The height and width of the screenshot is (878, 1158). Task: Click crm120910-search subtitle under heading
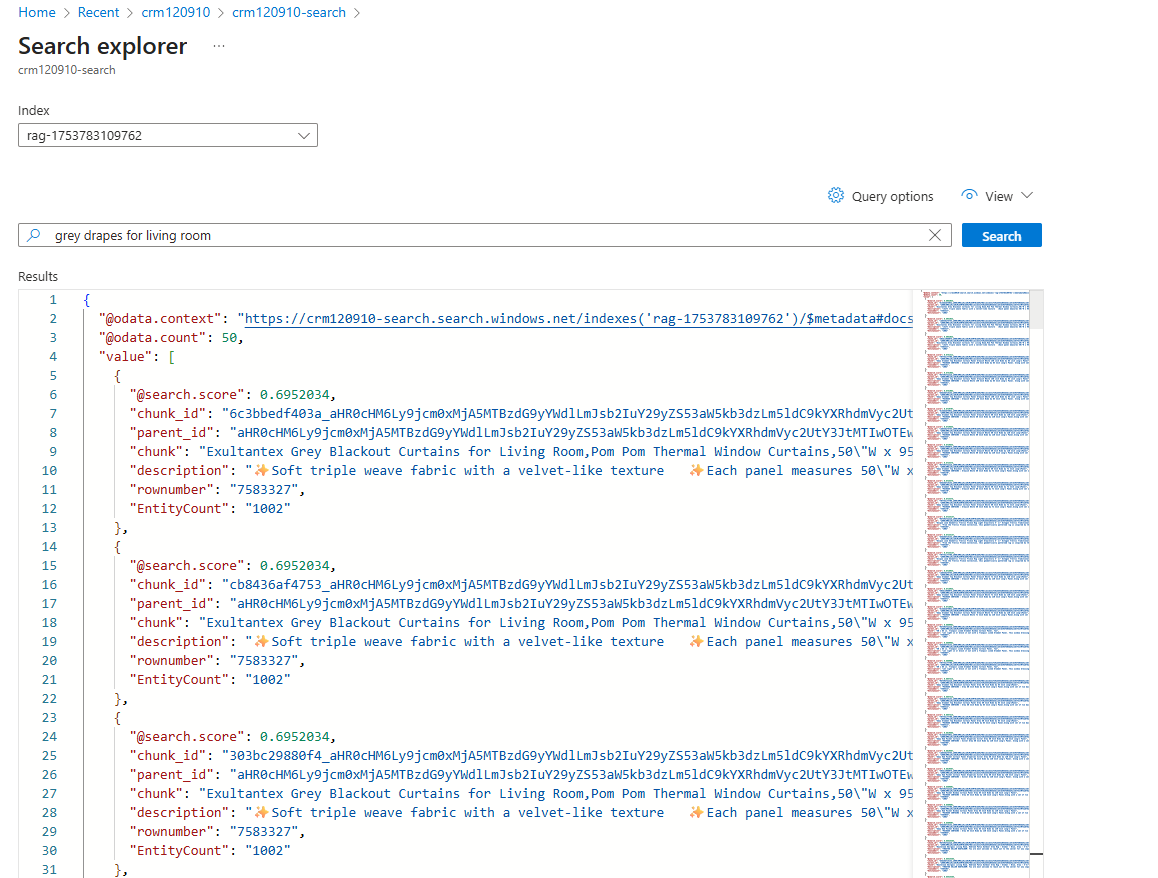click(67, 70)
